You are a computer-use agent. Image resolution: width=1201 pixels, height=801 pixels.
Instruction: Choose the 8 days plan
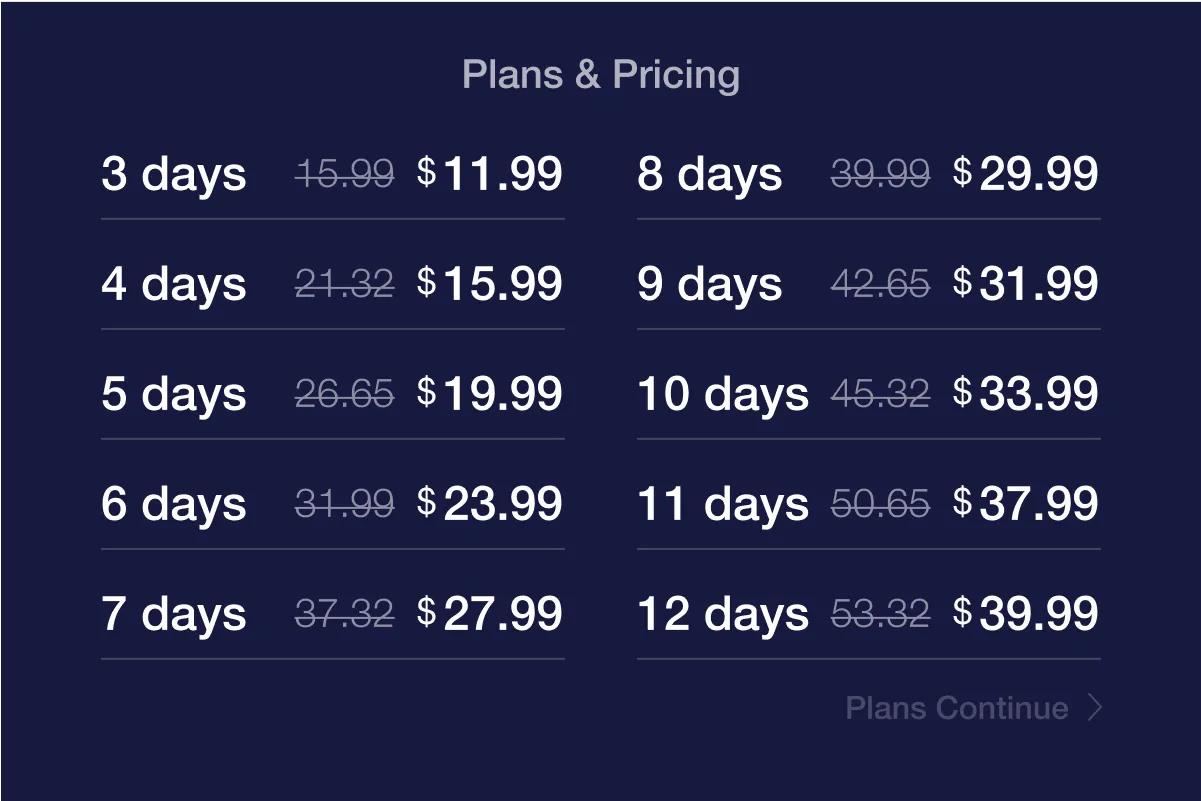point(868,174)
